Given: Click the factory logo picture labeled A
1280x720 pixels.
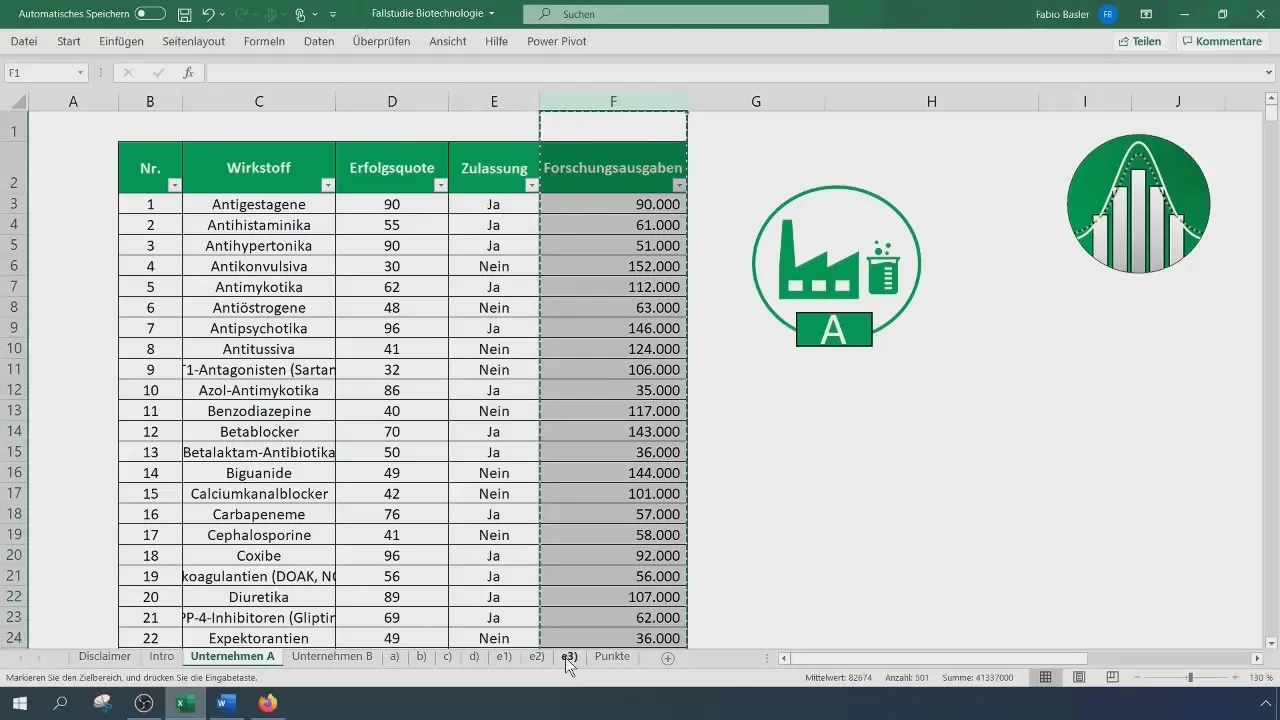Looking at the screenshot, I should [x=836, y=267].
